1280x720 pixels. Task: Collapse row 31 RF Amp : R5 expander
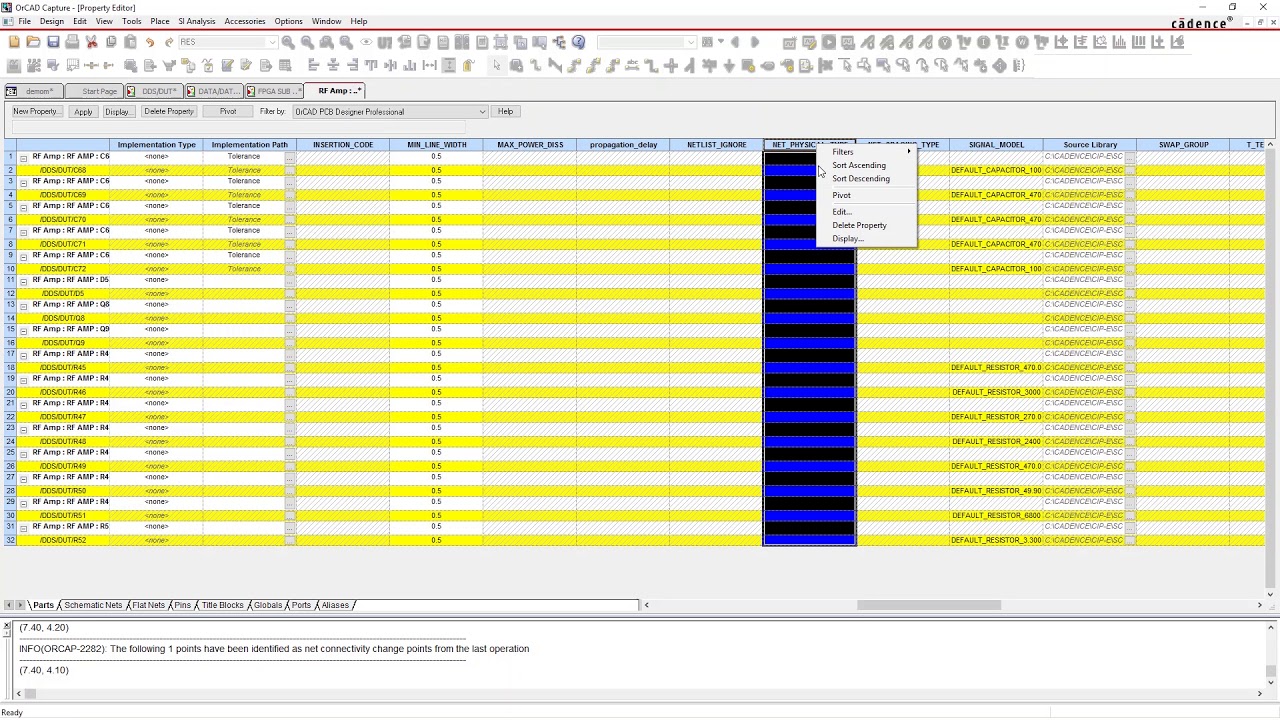[x=23, y=528]
